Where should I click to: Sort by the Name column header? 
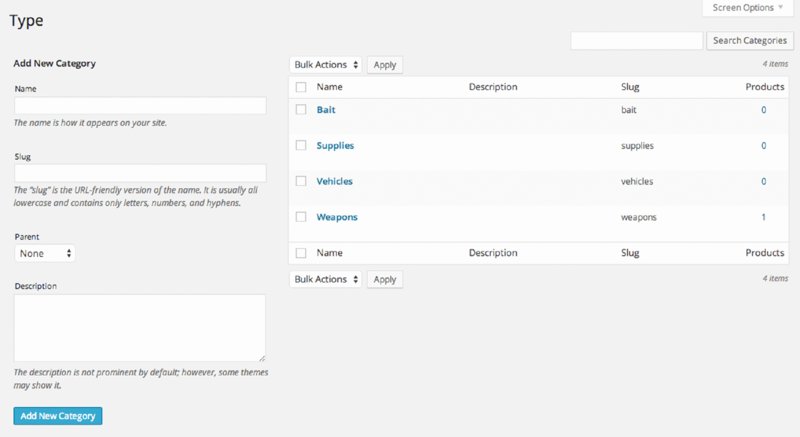click(x=330, y=87)
